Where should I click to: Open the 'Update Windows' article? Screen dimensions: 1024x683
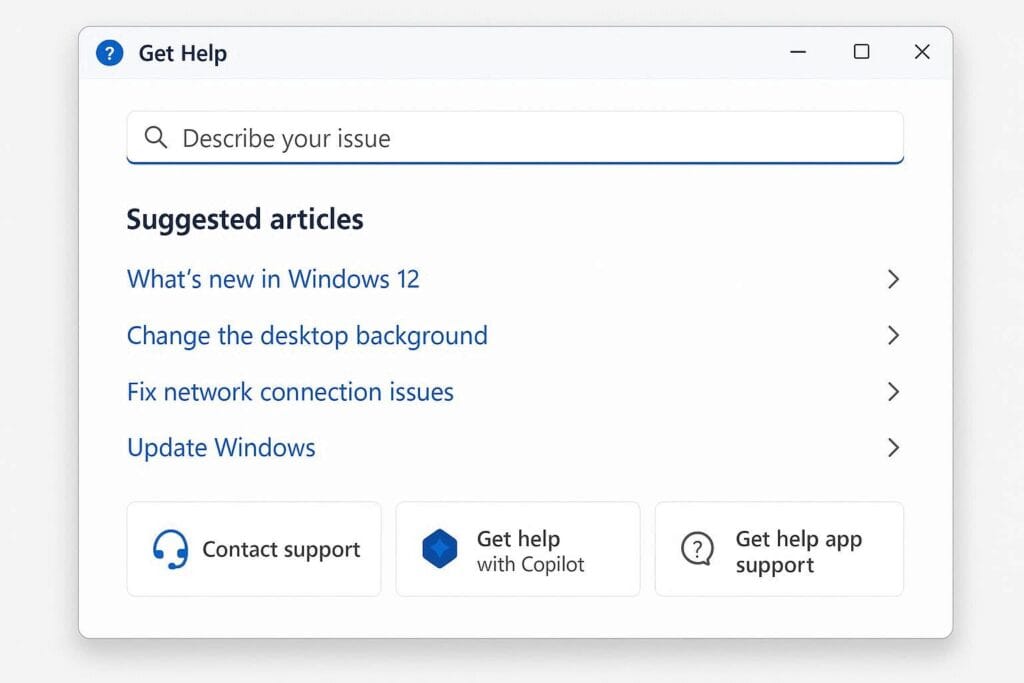pyautogui.click(x=221, y=448)
